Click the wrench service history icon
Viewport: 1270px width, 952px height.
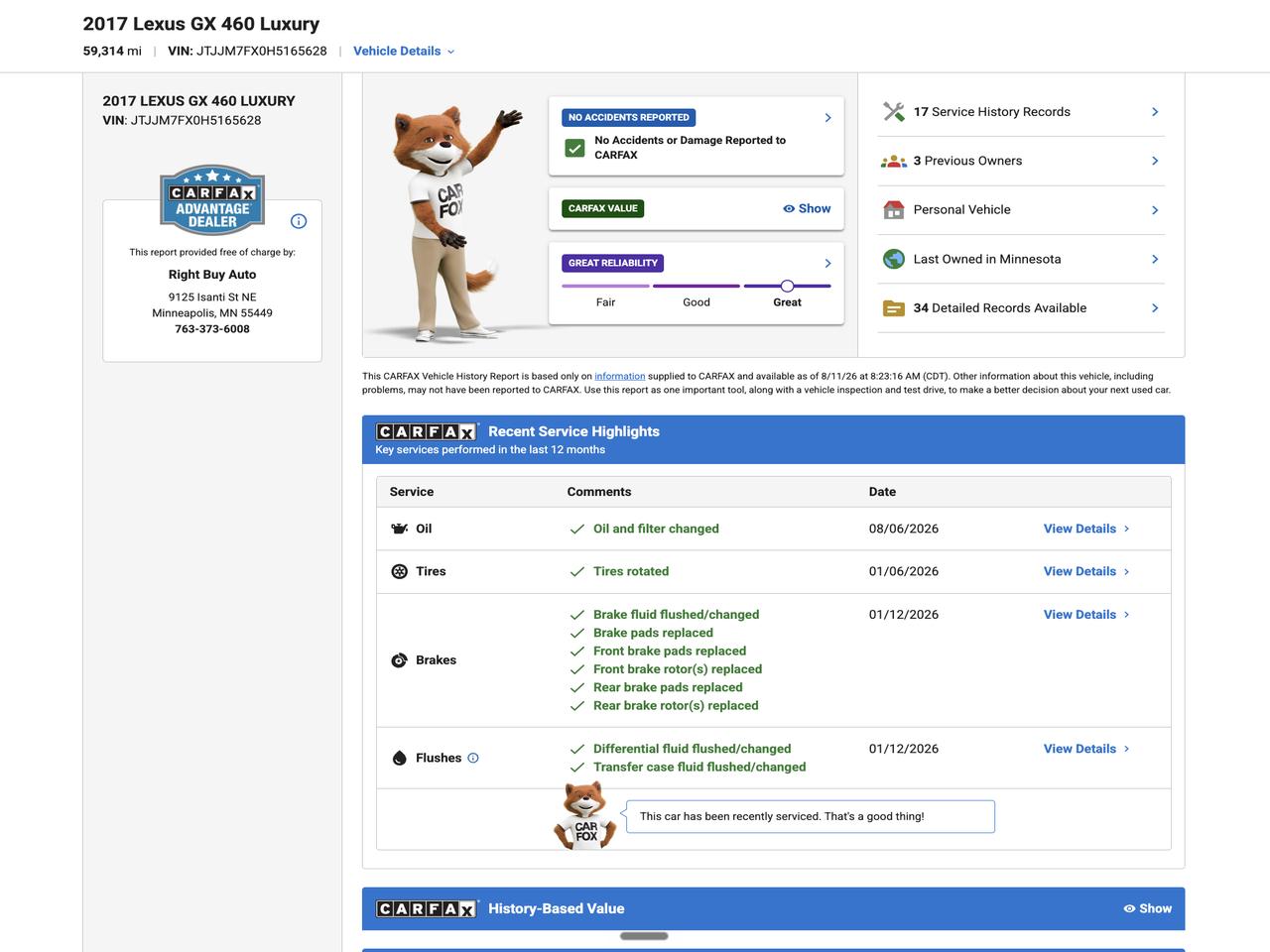(893, 112)
